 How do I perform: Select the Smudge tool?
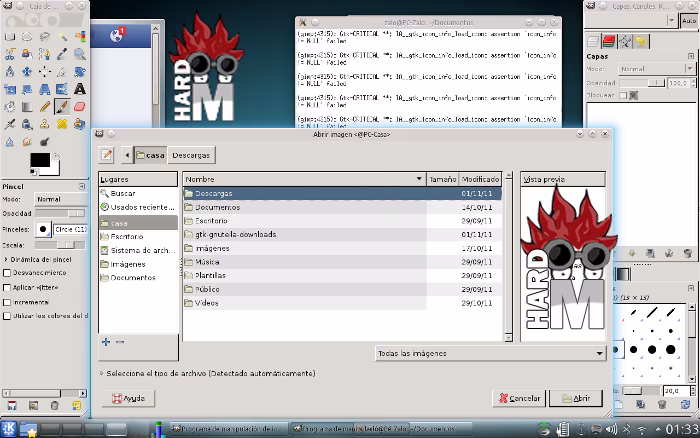[27, 142]
